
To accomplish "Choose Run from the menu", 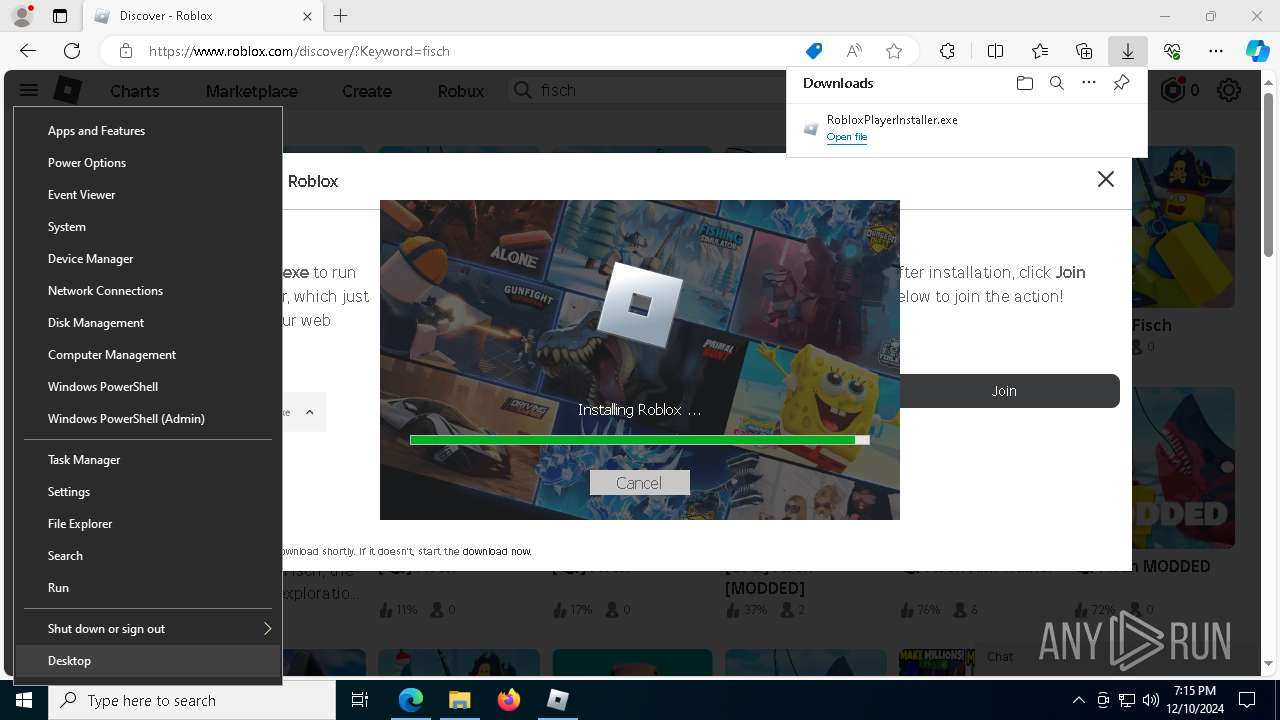I will pos(148,588).
